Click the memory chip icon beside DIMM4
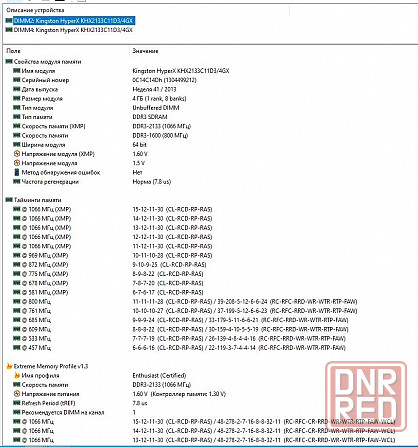This screenshot has width=418, height=447. 9,30
